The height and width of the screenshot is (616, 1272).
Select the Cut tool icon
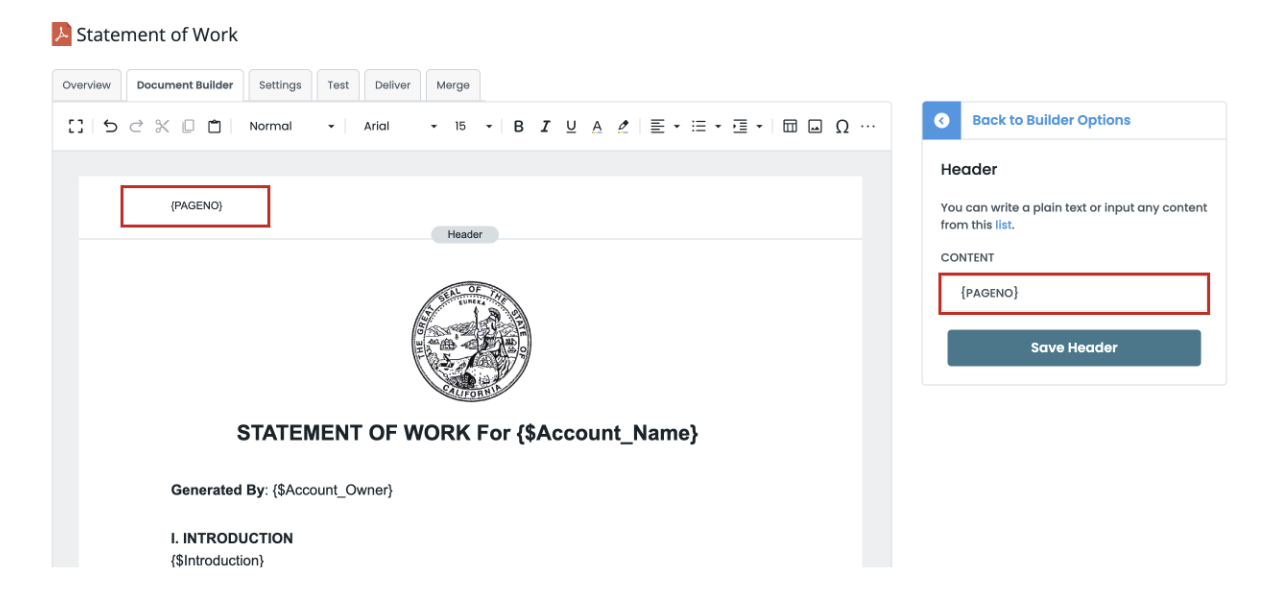[x=162, y=126]
